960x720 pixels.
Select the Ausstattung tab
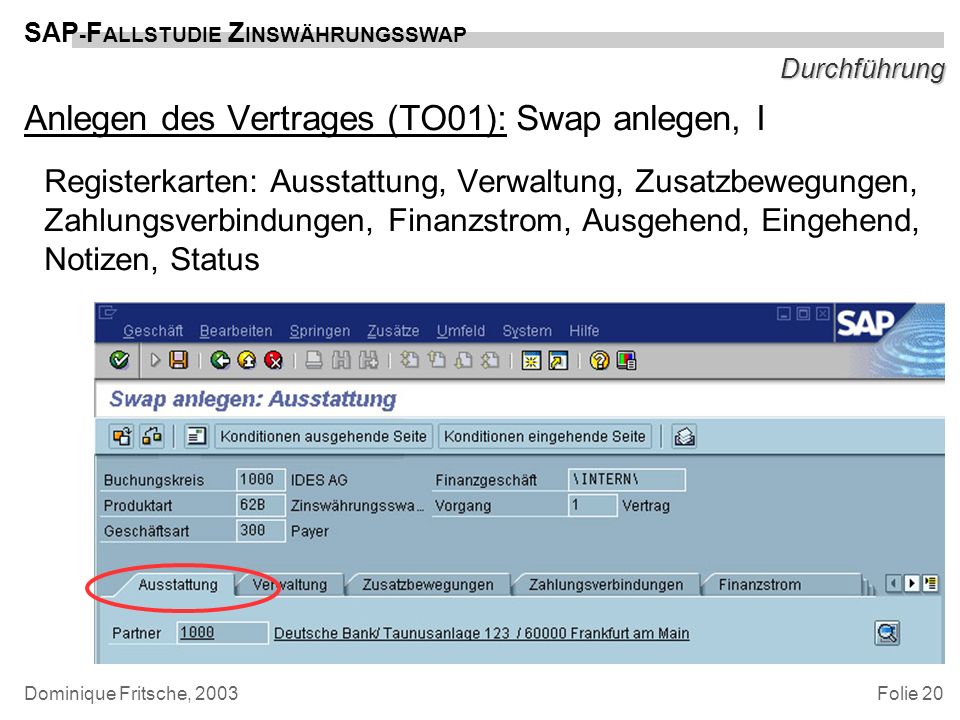pyautogui.click(x=178, y=585)
